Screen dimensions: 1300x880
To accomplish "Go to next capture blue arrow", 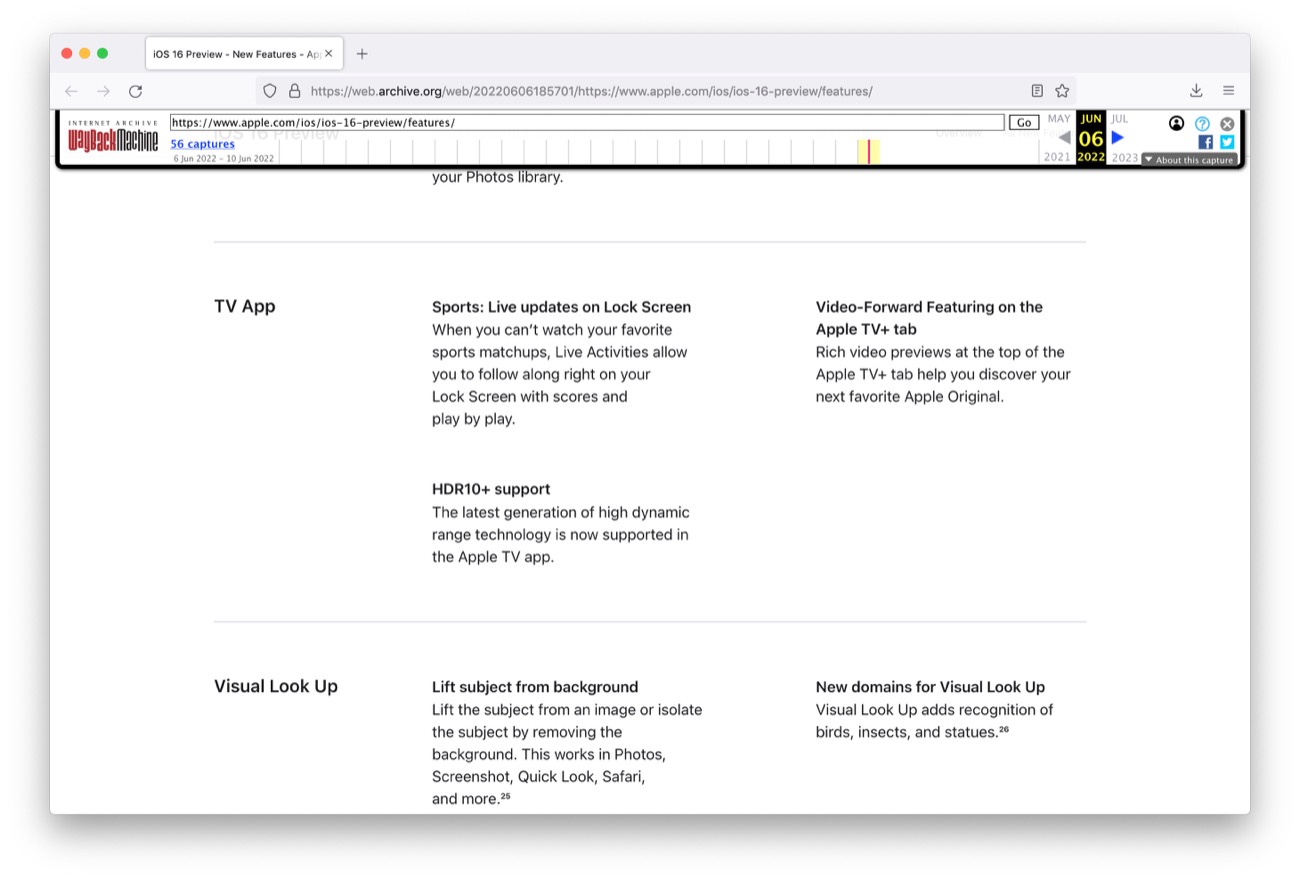I will point(1118,138).
